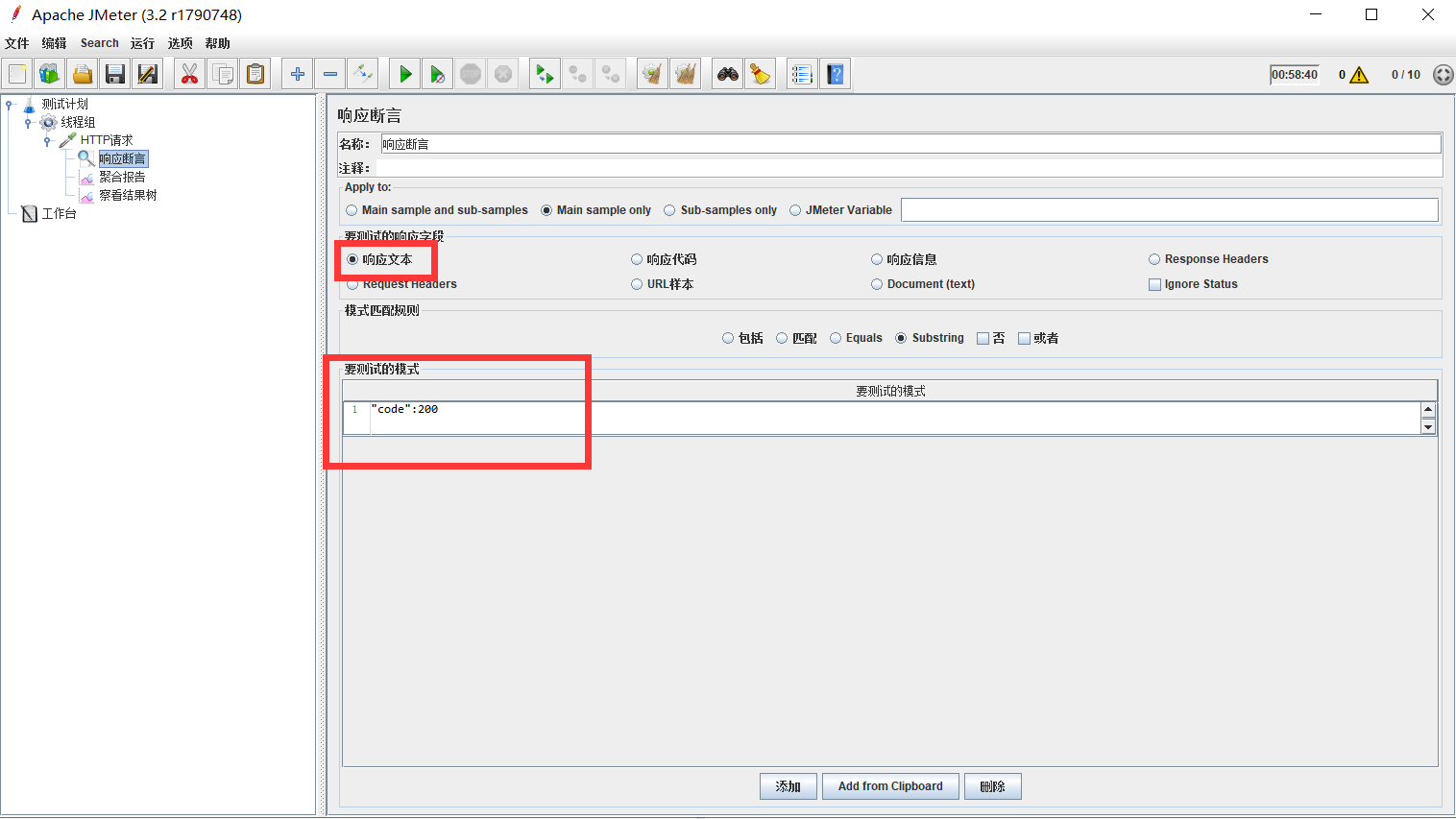Image resolution: width=1456 pixels, height=819 pixels.
Task: Click the 名称 name input field
Action: point(910,144)
